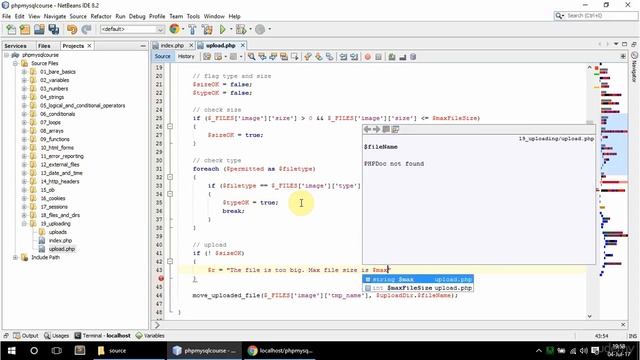
Task: Collapse the code fold at line 34
Action: 170,194
